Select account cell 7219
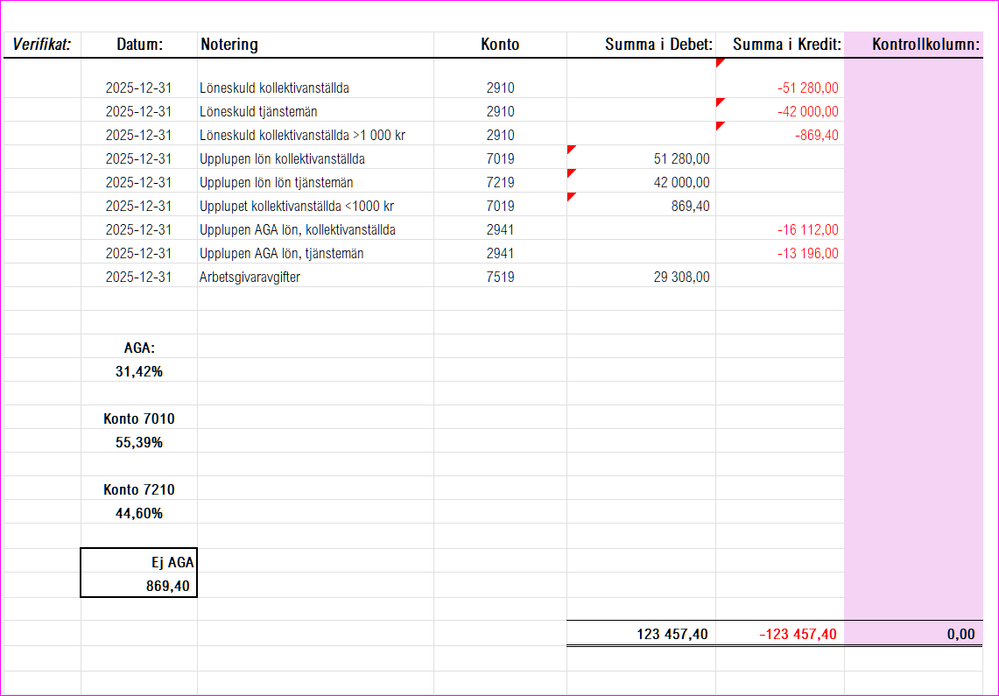Image resolution: width=999 pixels, height=696 pixels. pos(500,182)
